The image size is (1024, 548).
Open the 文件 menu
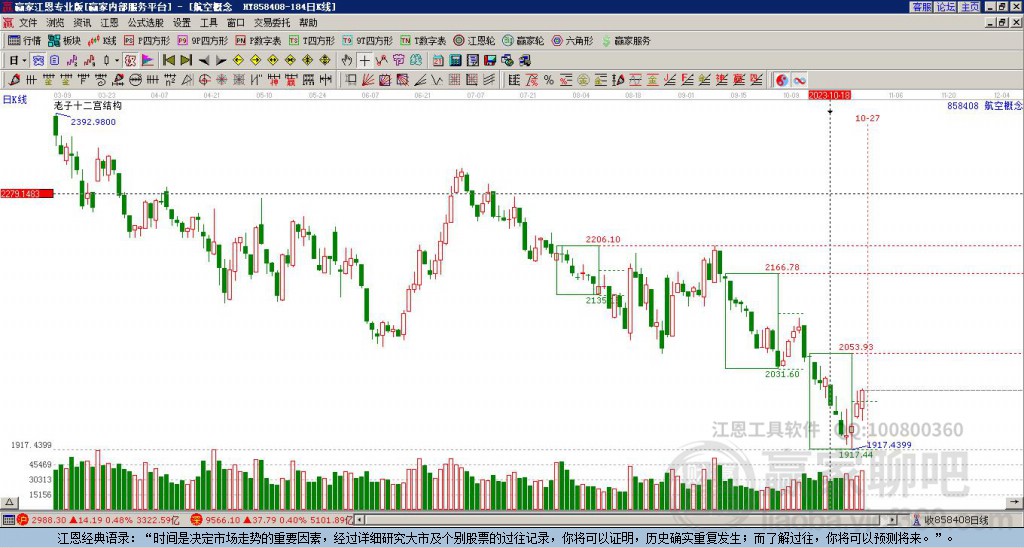28,23
